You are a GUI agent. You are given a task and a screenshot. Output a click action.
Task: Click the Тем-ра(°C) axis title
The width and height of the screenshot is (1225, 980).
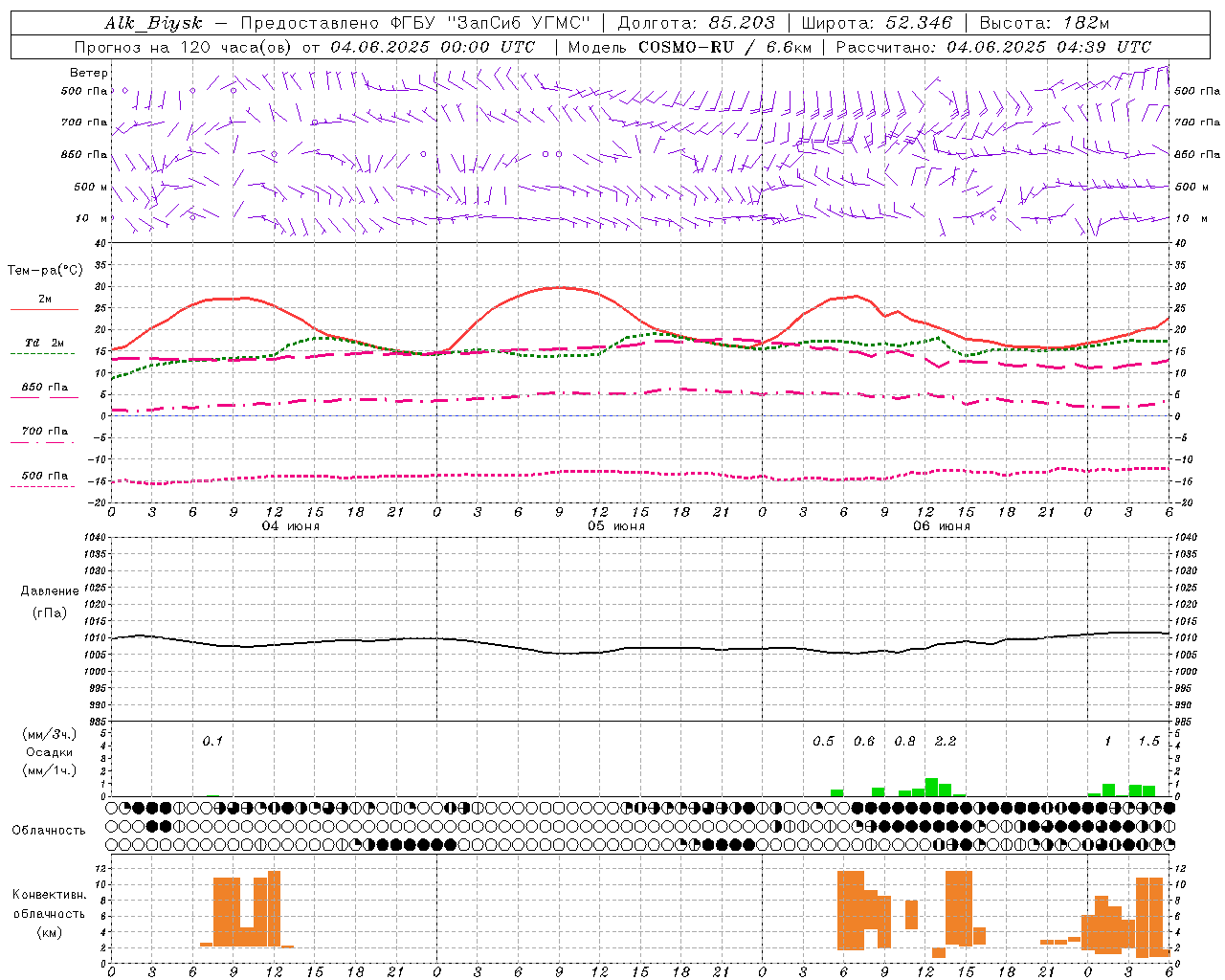[x=45, y=271]
